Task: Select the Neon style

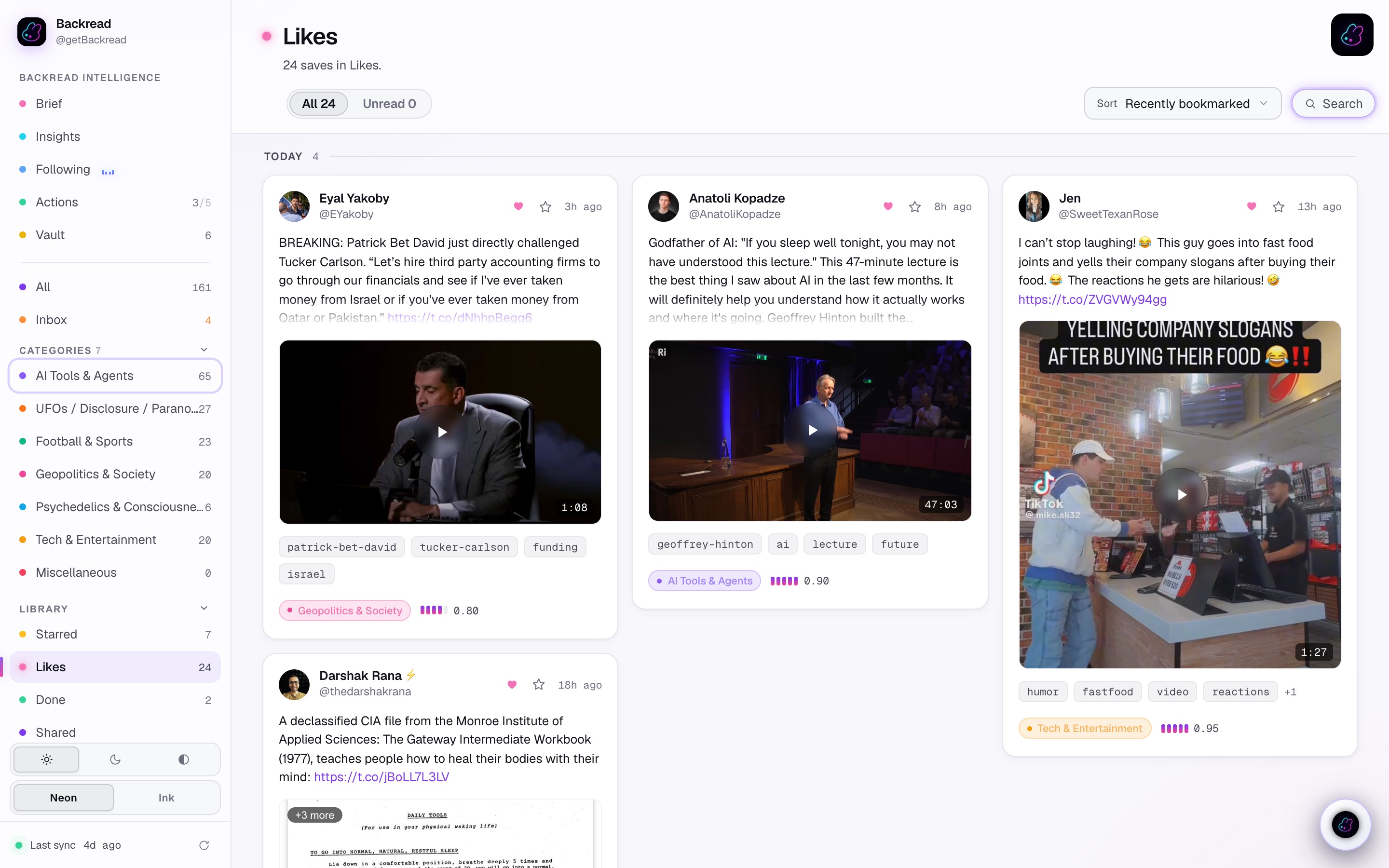Action: 63,798
